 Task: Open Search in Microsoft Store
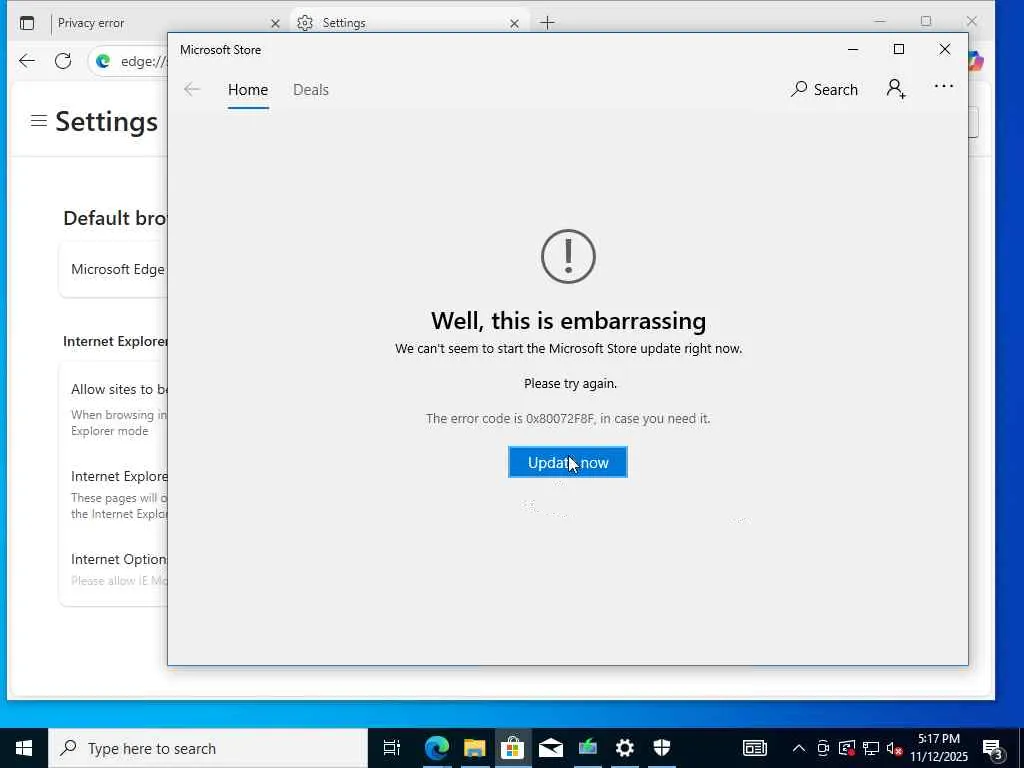[x=824, y=89]
